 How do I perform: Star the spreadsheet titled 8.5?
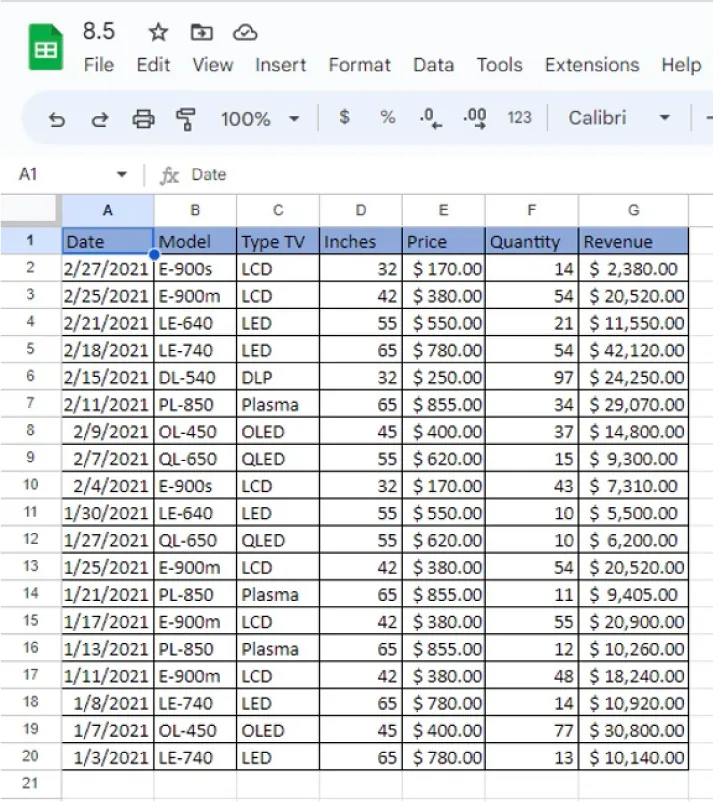(158, 32)
